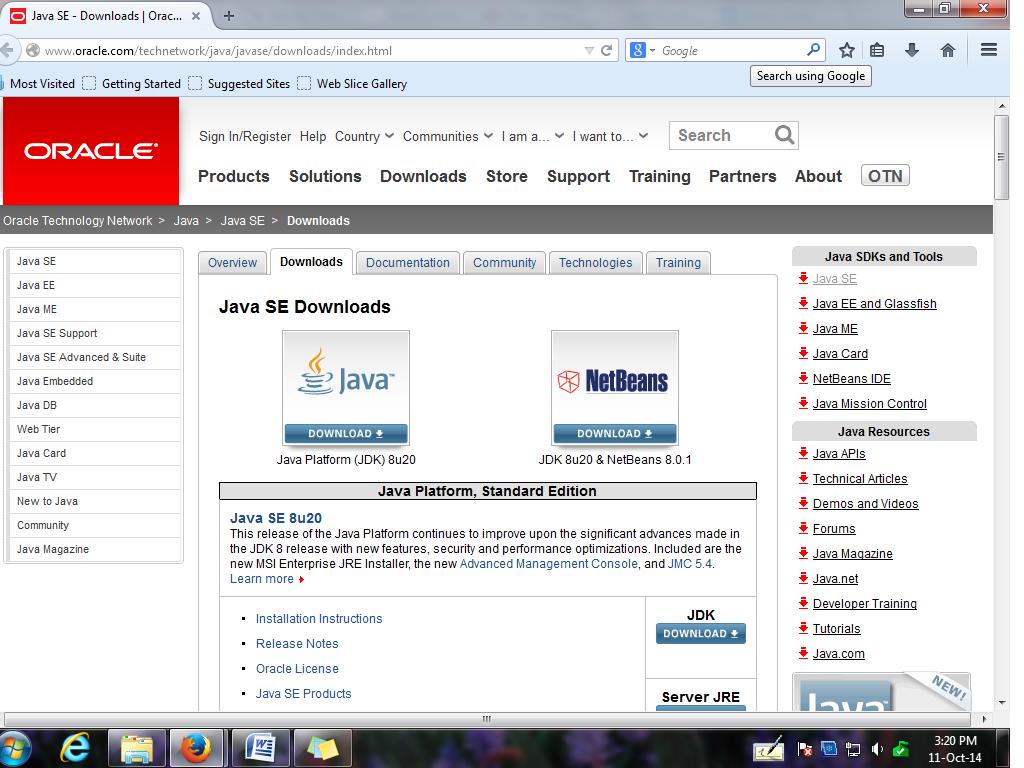Close the Java SE Downloads browser tab
This screenshot has width=1024, height=768.
coord(196,16)
